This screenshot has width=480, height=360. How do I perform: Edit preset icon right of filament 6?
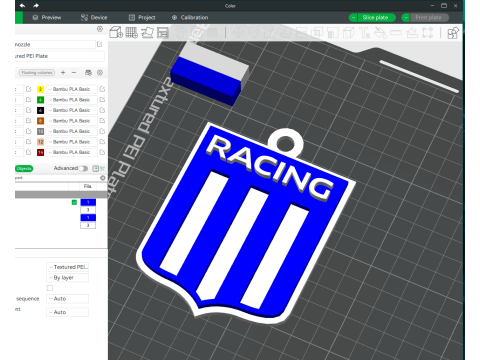[102, 110]
